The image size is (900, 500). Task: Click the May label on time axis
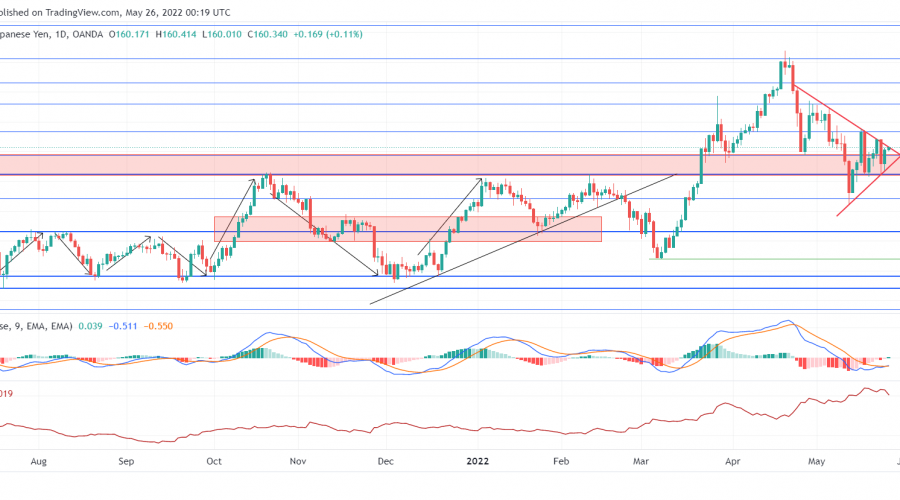816,462
